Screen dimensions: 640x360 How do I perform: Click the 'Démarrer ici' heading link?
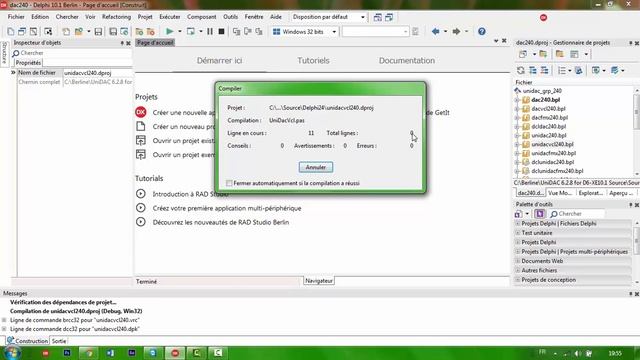point(219,60)
